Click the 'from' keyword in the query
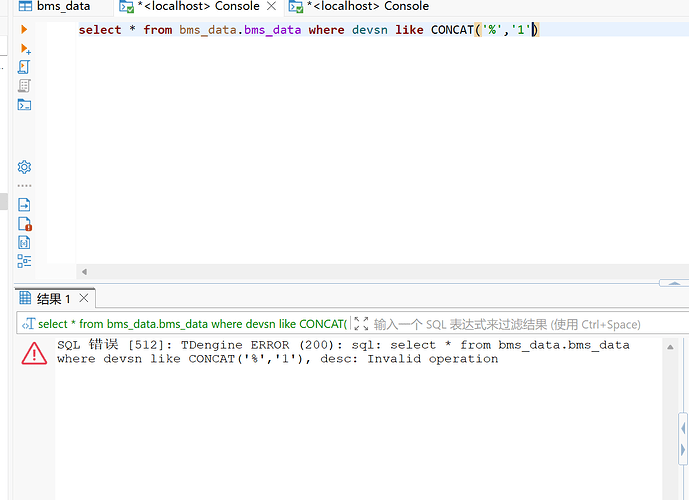Viewport: 689px width, 500px height. point(158,29)
